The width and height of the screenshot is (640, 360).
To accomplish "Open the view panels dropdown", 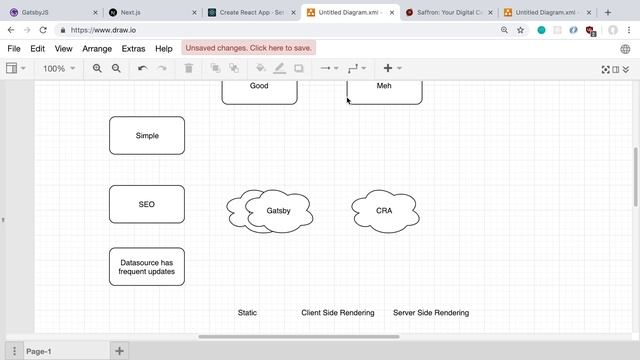I will coord(16,68).
